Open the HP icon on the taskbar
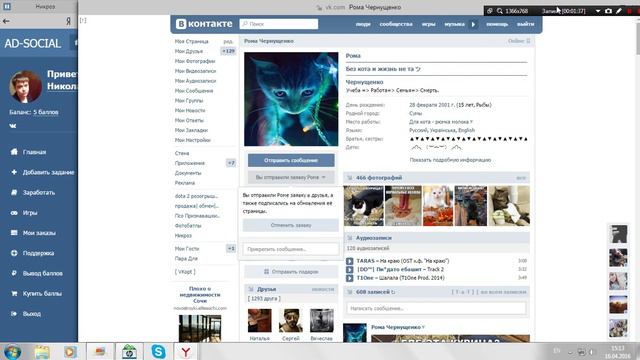The width and height of the screenshot is (640, 360). [x=129, y=351]
